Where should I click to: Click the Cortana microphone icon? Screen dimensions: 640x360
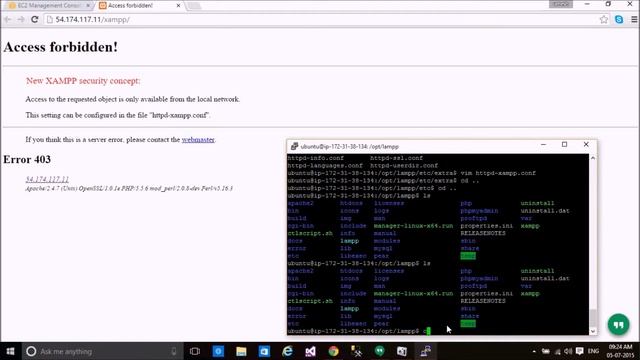coord(174,351)
